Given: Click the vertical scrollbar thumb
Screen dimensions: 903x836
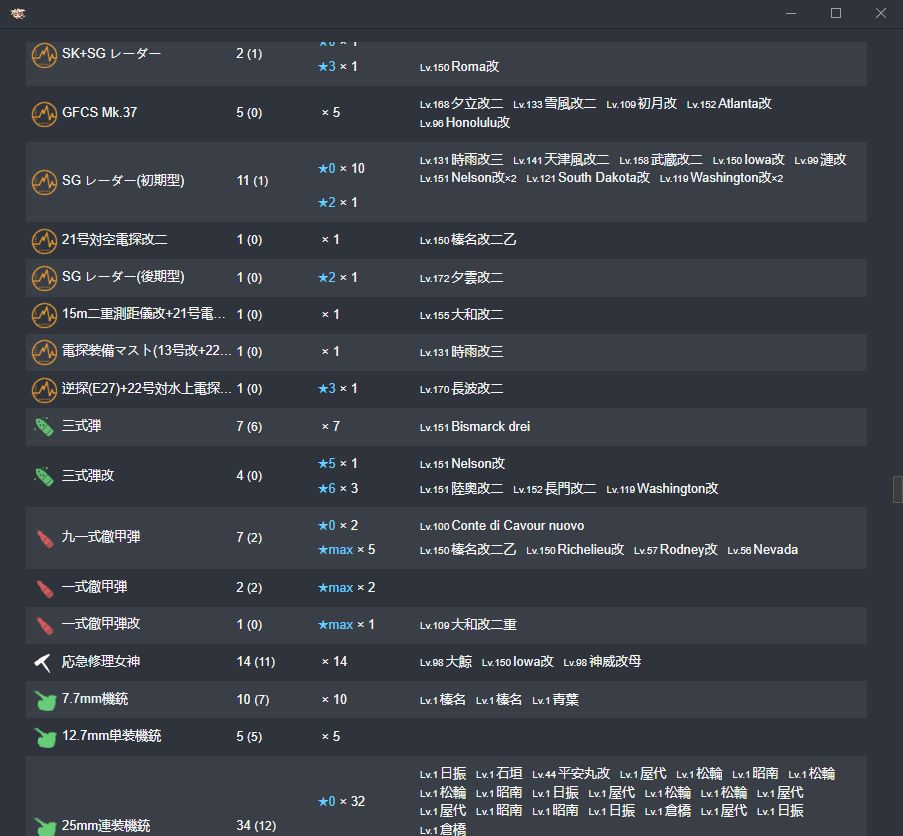Looking at the screenshot, I should click(x=897, y=489).
